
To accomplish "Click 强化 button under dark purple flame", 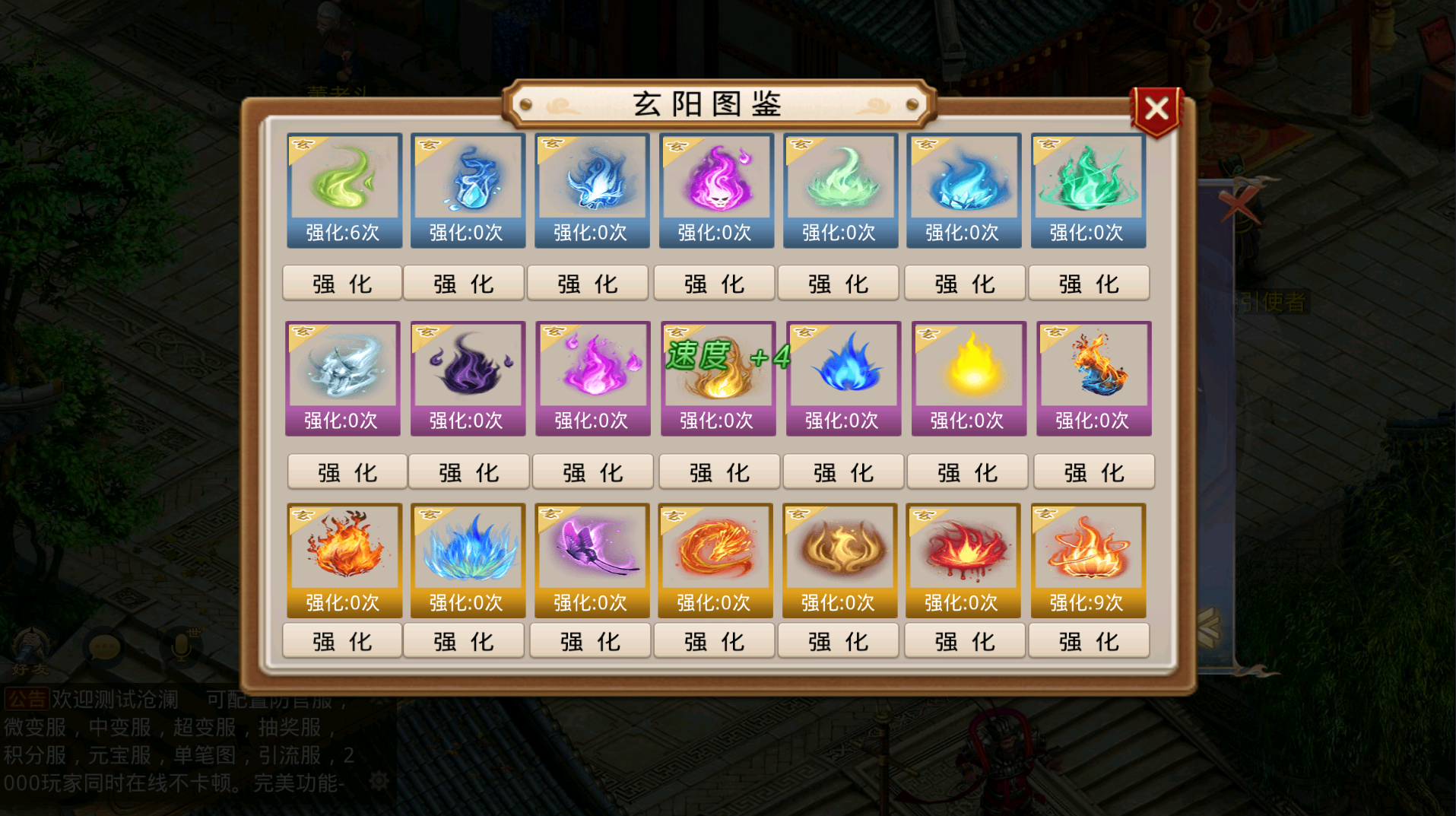I will point(469,472).
